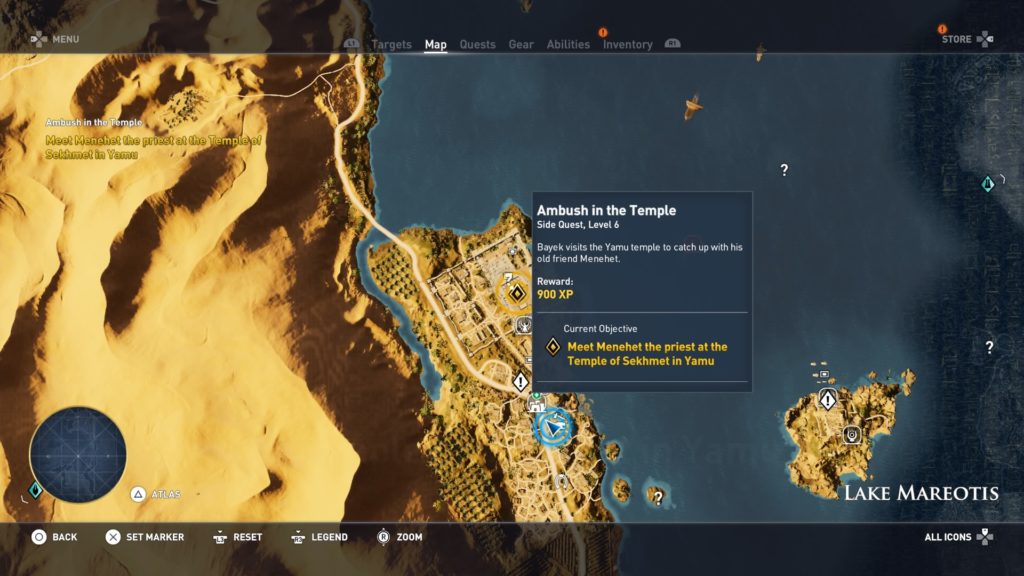The image size is (1024, 576).
Task: Click the yellow tracked objective text at top-left
Action: [x=153, y=148]
